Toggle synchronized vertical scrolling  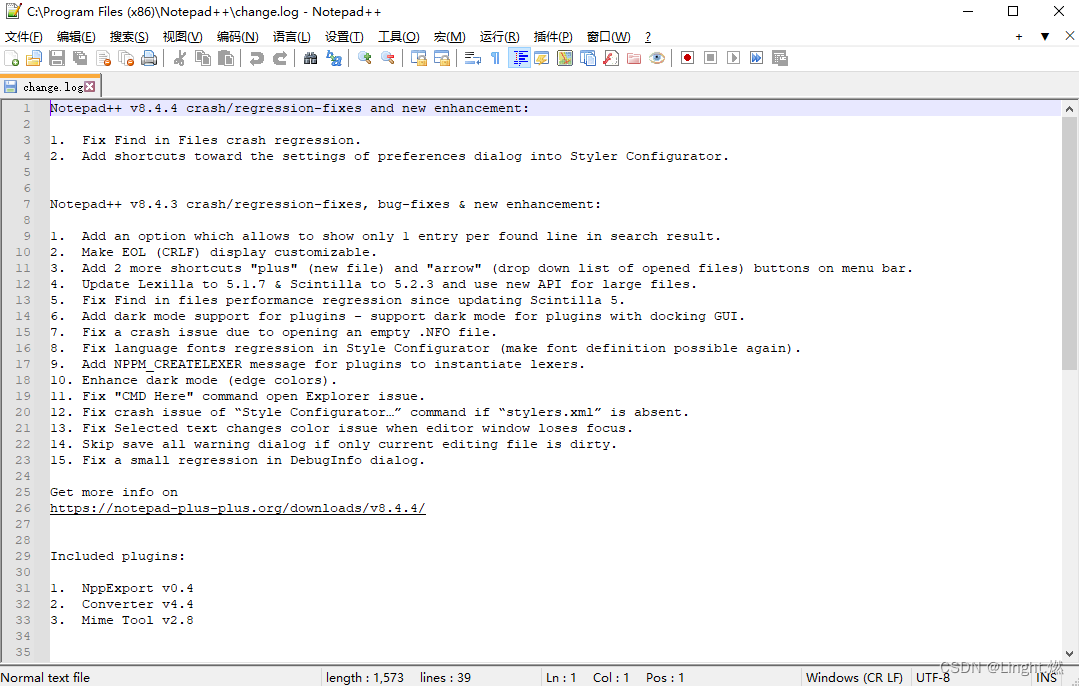tap(418, 58)
